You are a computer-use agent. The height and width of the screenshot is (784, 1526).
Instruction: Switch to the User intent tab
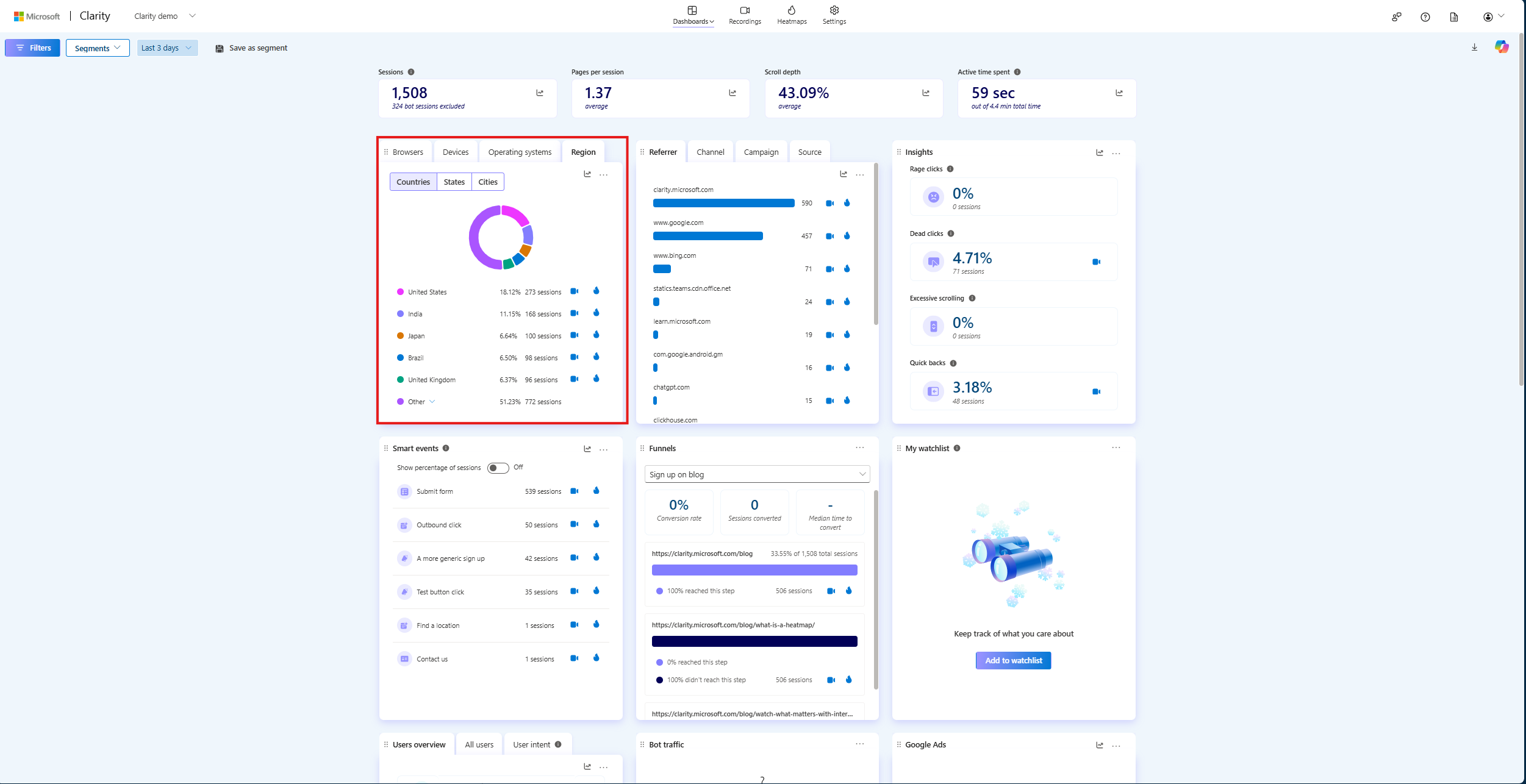(537, 744)
